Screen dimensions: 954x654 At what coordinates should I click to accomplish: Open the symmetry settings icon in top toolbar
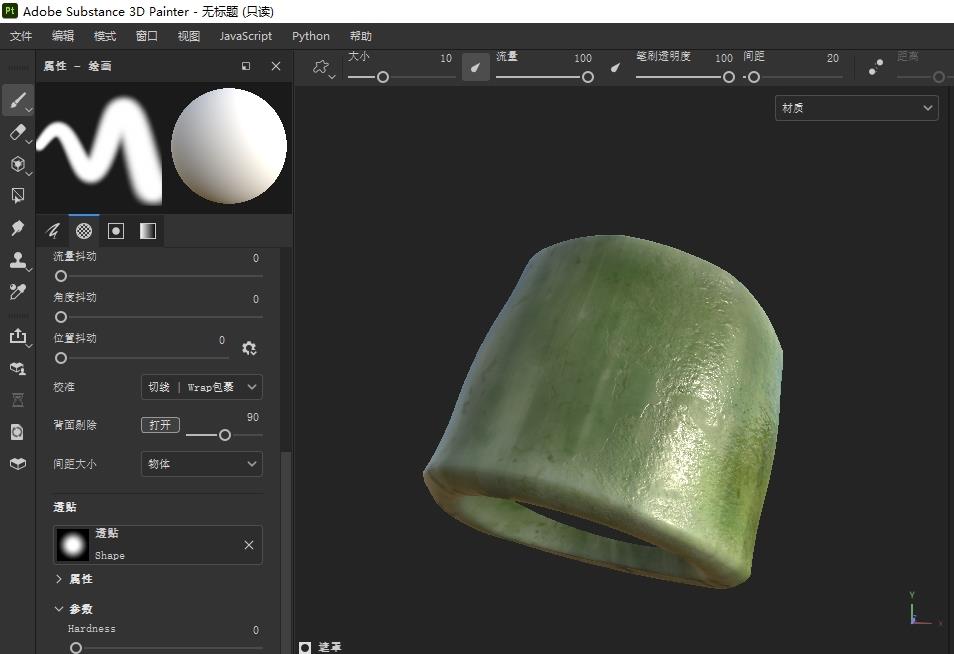coord(322,67)
